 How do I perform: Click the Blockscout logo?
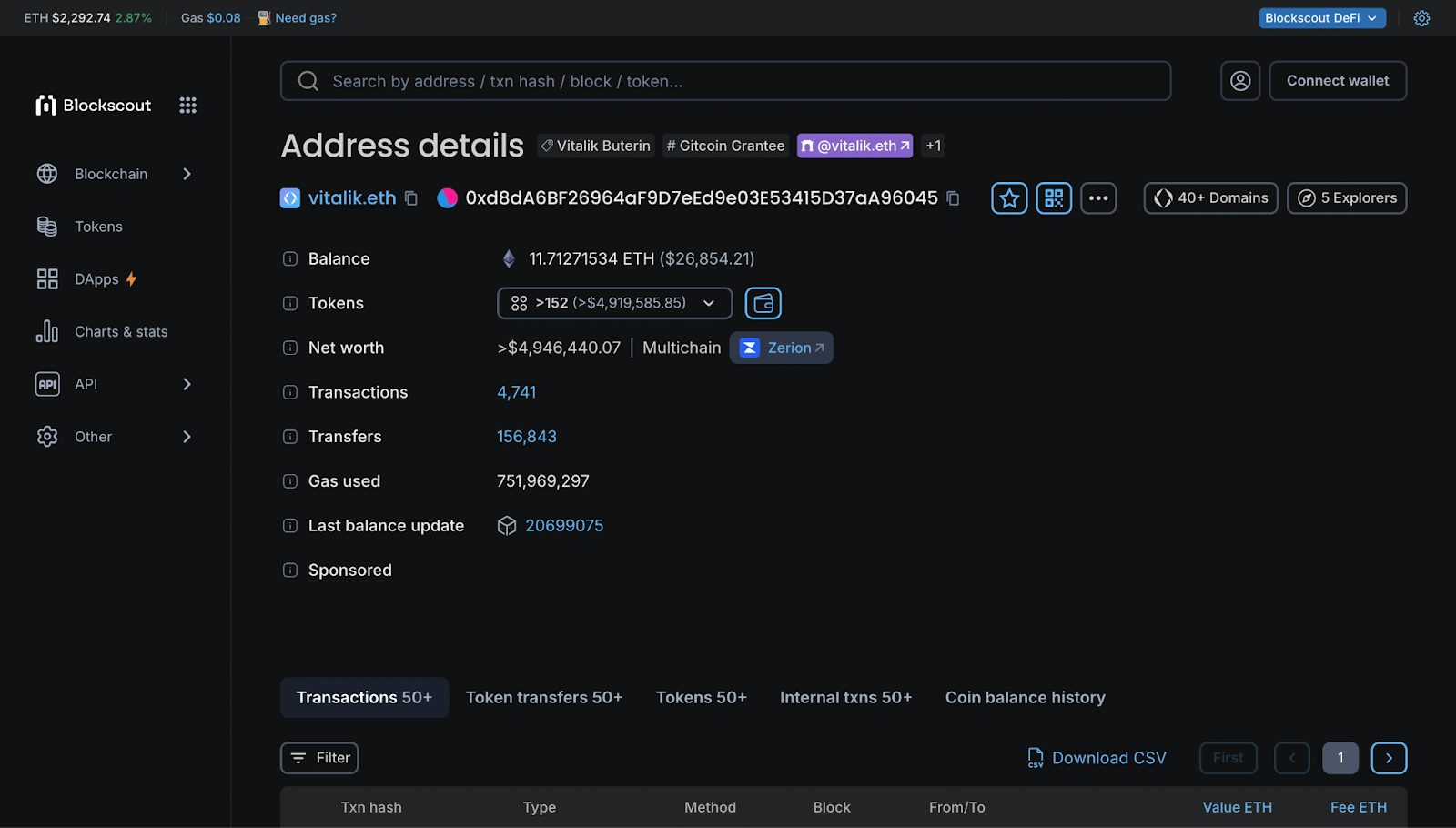(94, 106)
